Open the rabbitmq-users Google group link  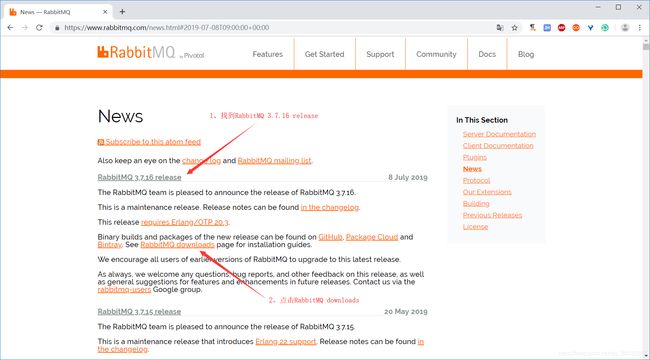(x=124, y=289)
